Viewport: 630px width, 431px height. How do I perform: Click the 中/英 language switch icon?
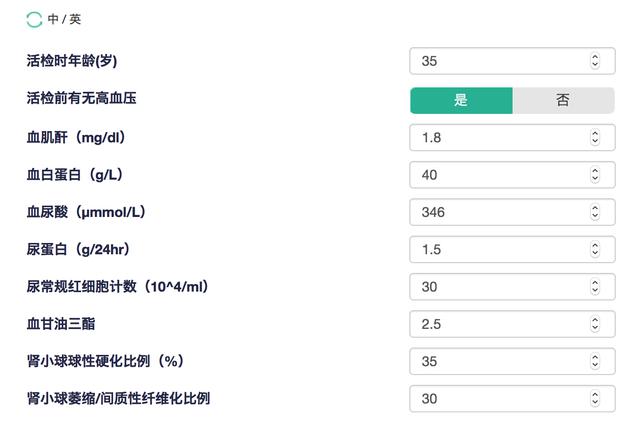pyautogui.click(x=35, y=20)
